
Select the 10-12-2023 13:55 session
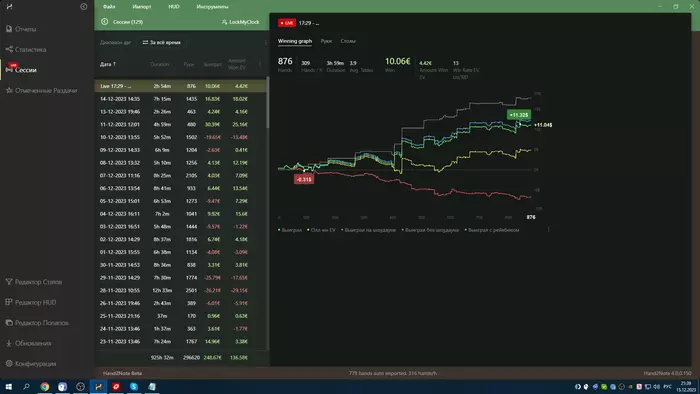(181, 137)
